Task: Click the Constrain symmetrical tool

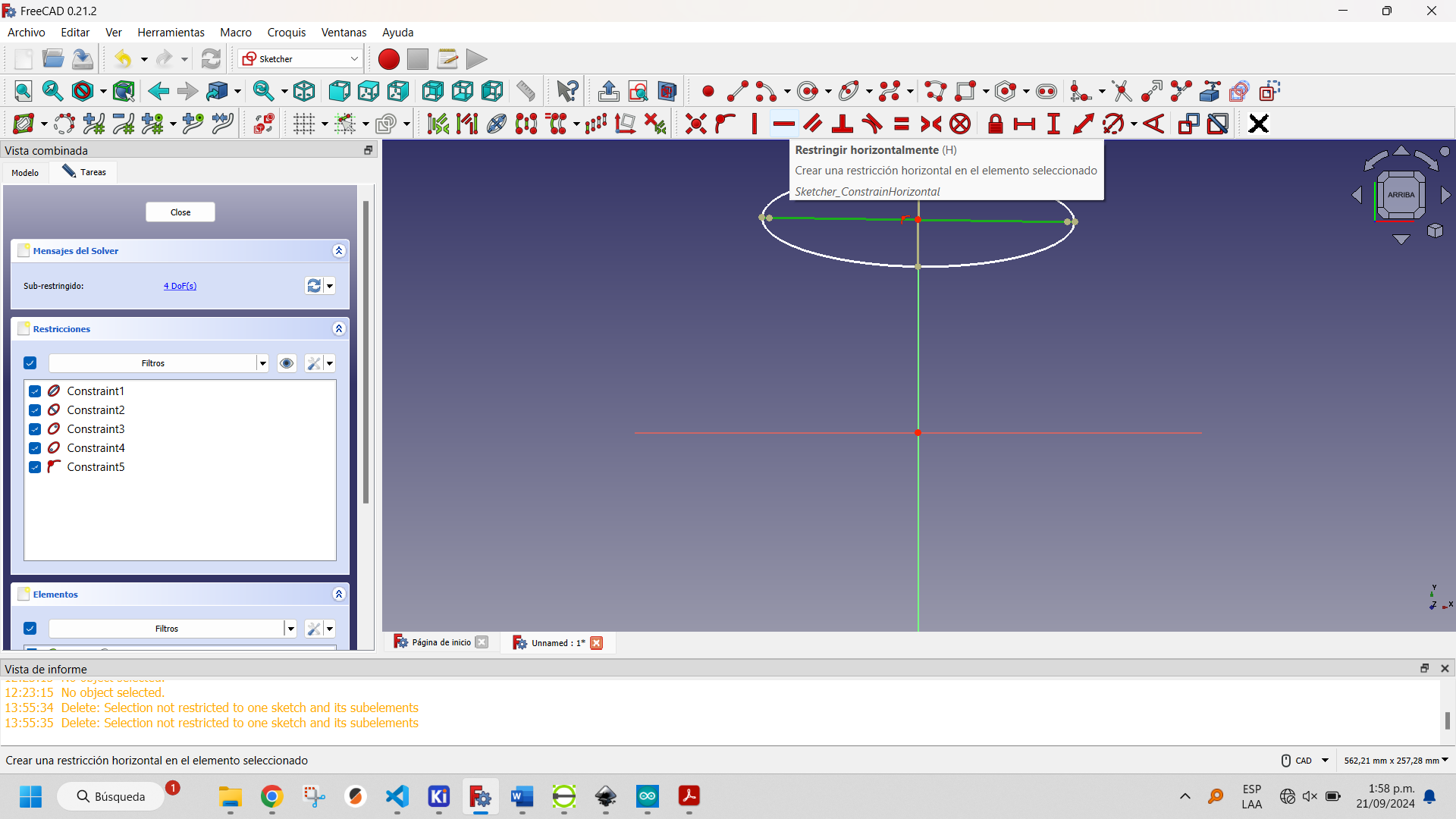Action: tap(930, 123)
